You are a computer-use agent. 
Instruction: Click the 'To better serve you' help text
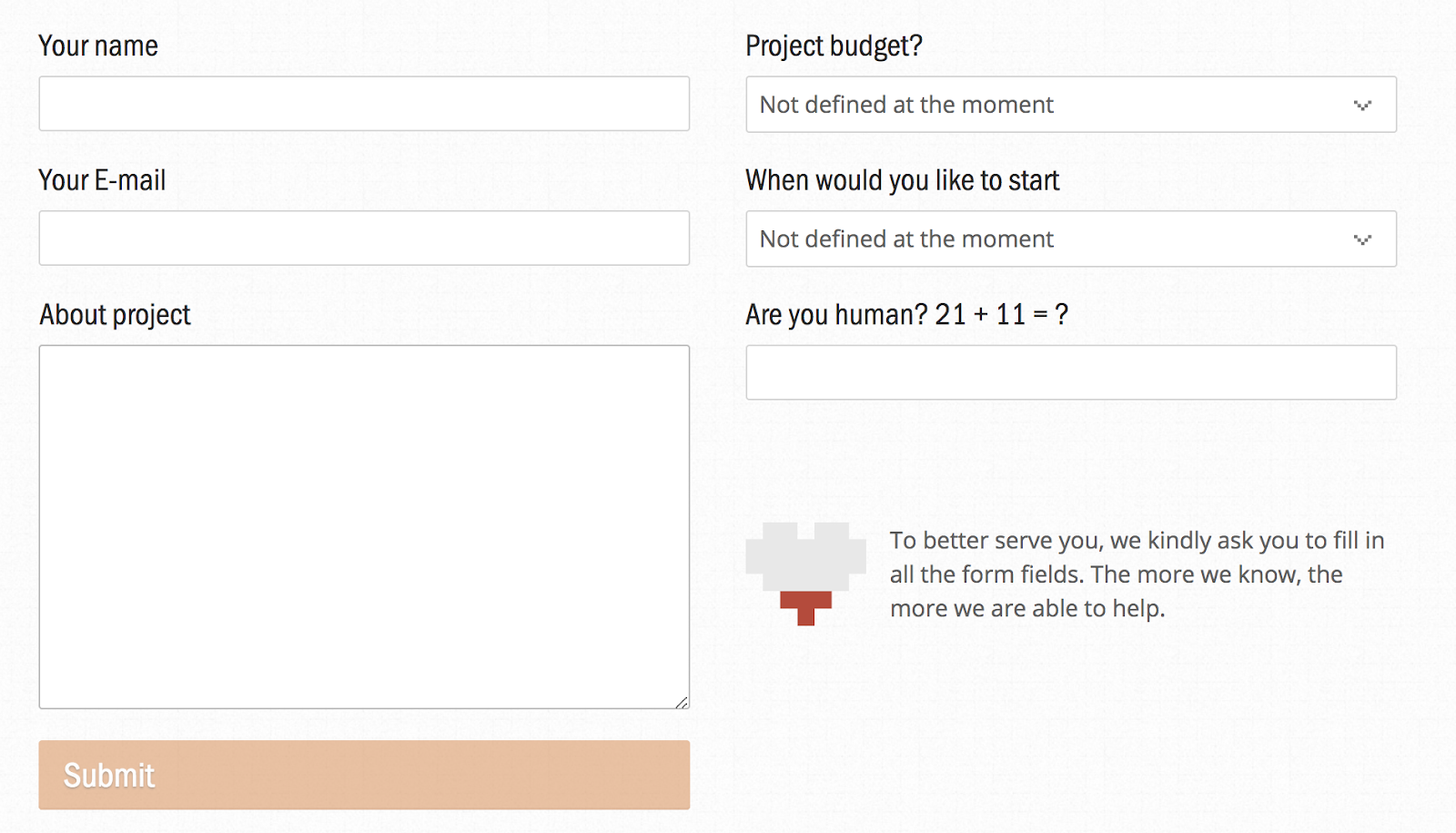pyautogui.click(x=1137, y=574)
